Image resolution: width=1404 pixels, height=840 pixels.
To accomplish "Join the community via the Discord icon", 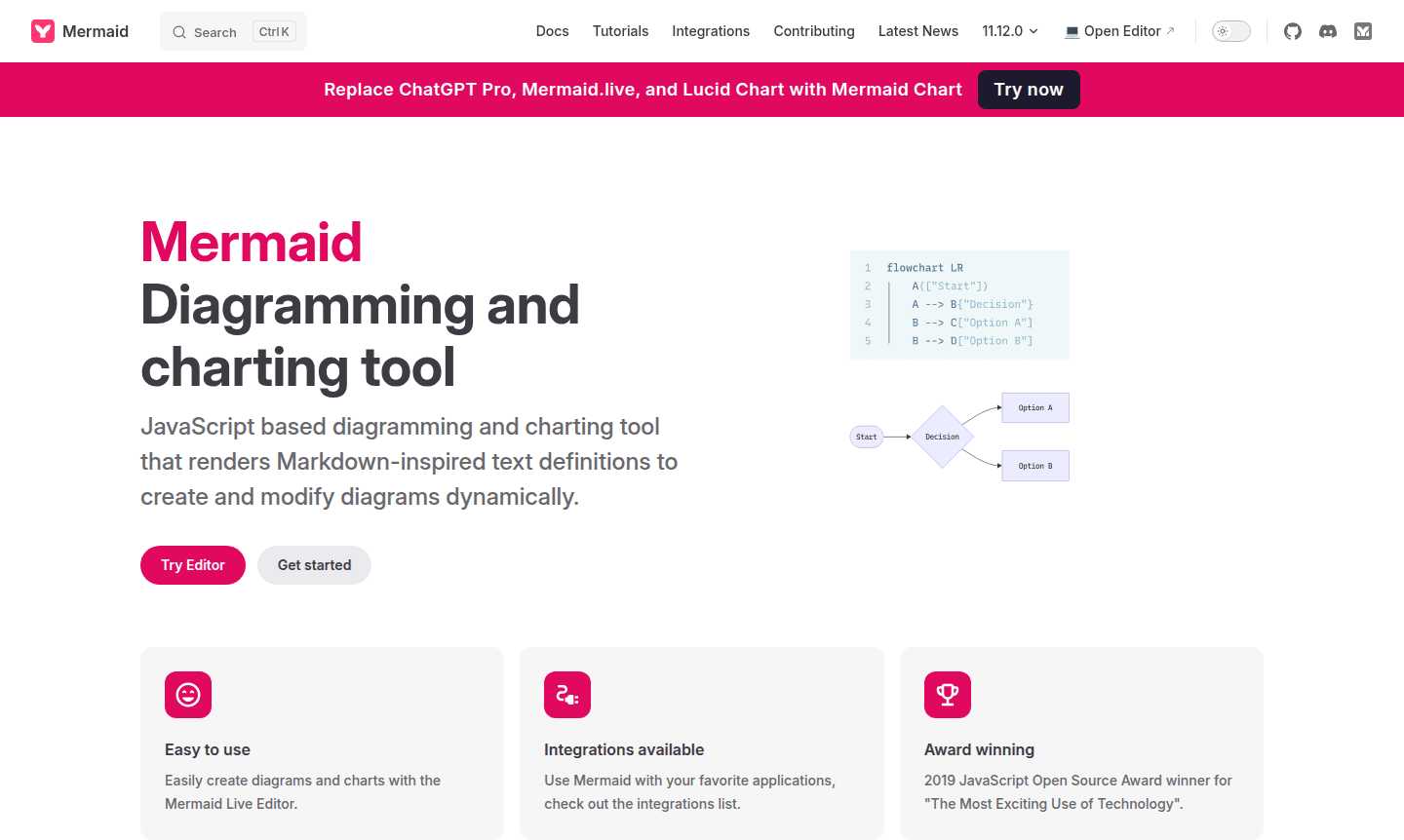I will coord(1328,31).
